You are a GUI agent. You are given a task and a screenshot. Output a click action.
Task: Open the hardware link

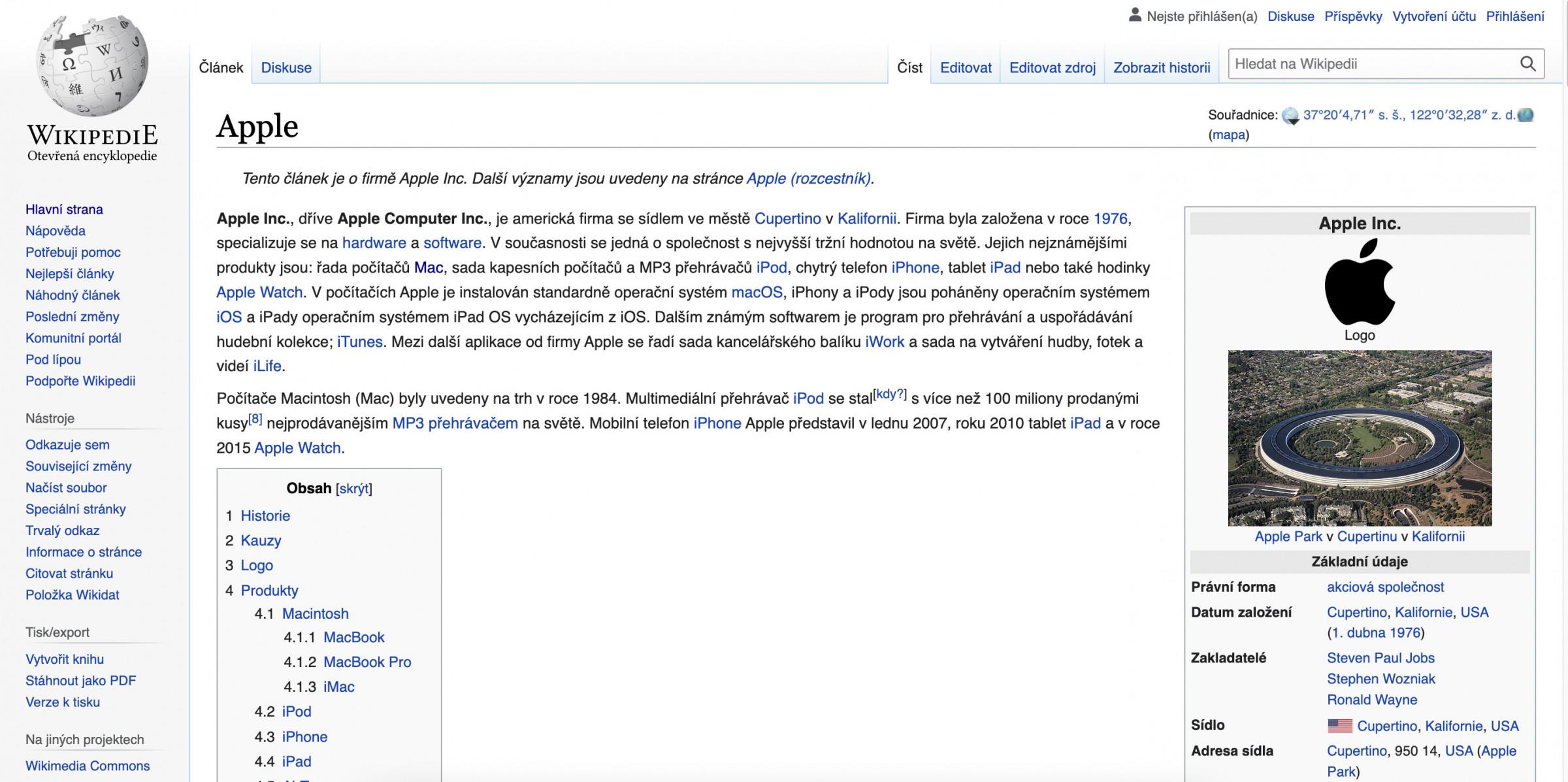[374, 243]
